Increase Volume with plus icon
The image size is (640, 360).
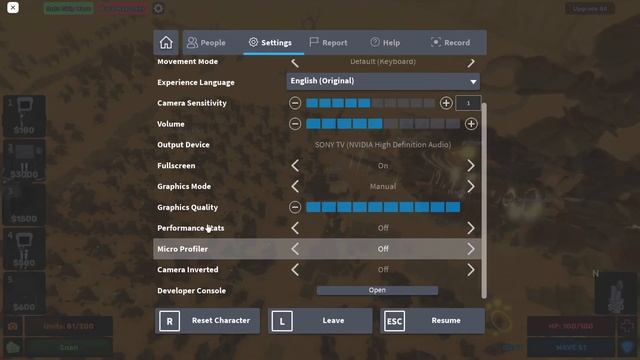[x=471, y=124]
